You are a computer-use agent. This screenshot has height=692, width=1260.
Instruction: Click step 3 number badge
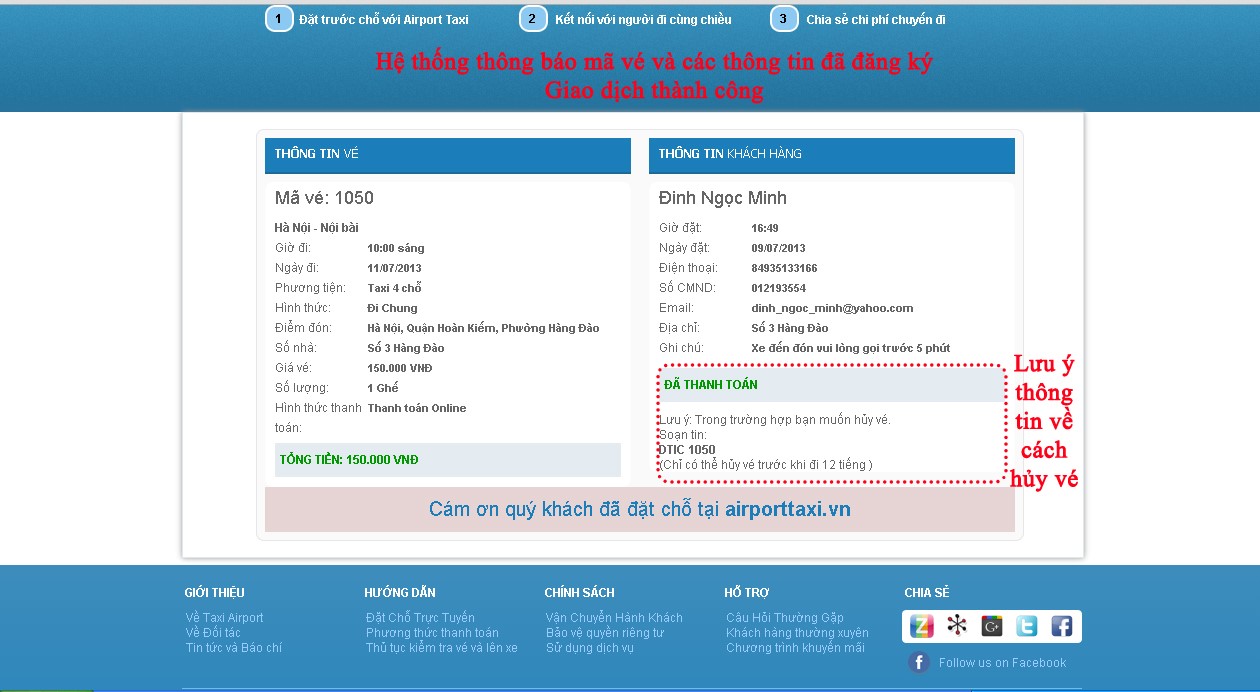coord(784,19)
